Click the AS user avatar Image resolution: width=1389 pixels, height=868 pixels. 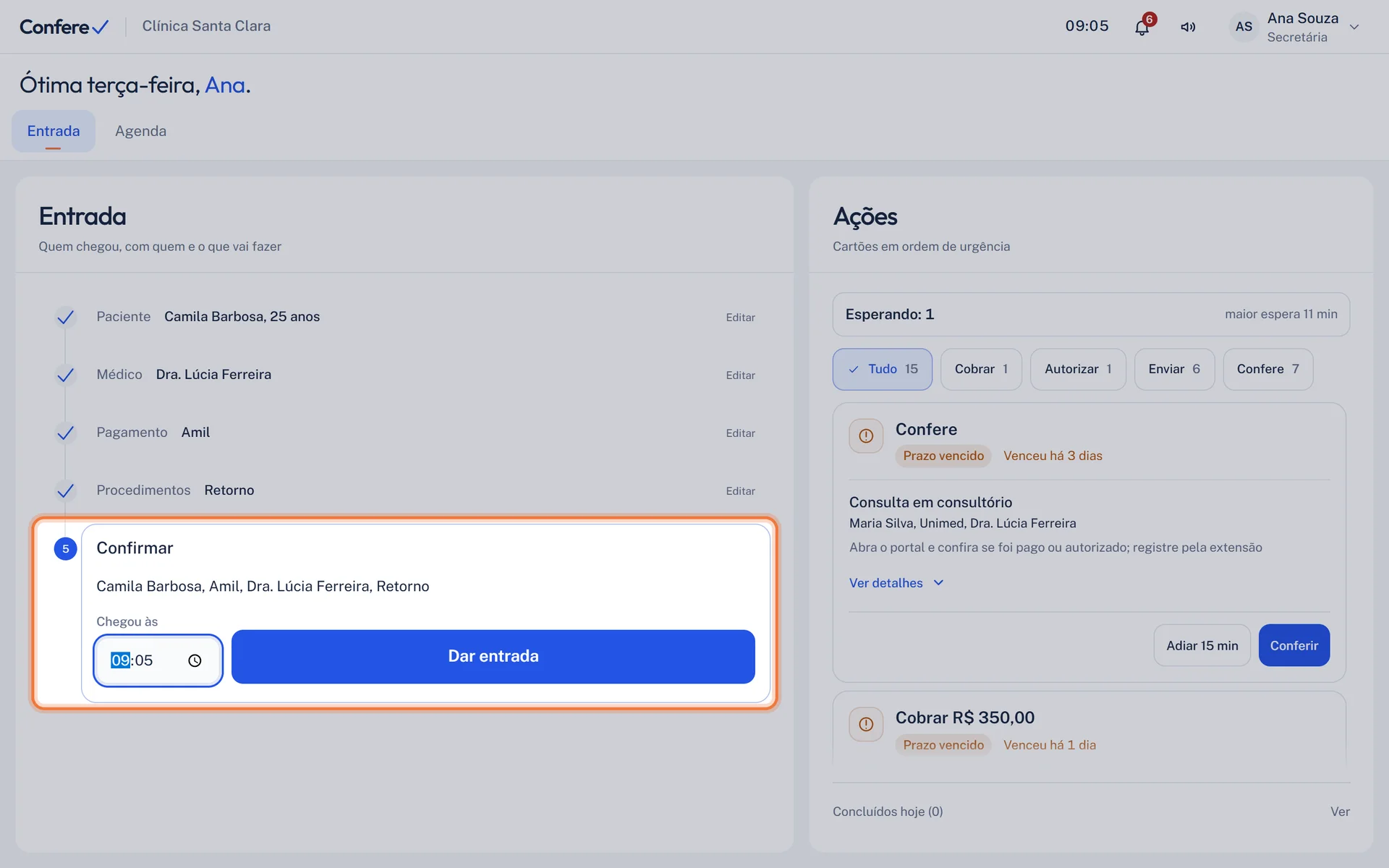click(x=1244, y=27)
